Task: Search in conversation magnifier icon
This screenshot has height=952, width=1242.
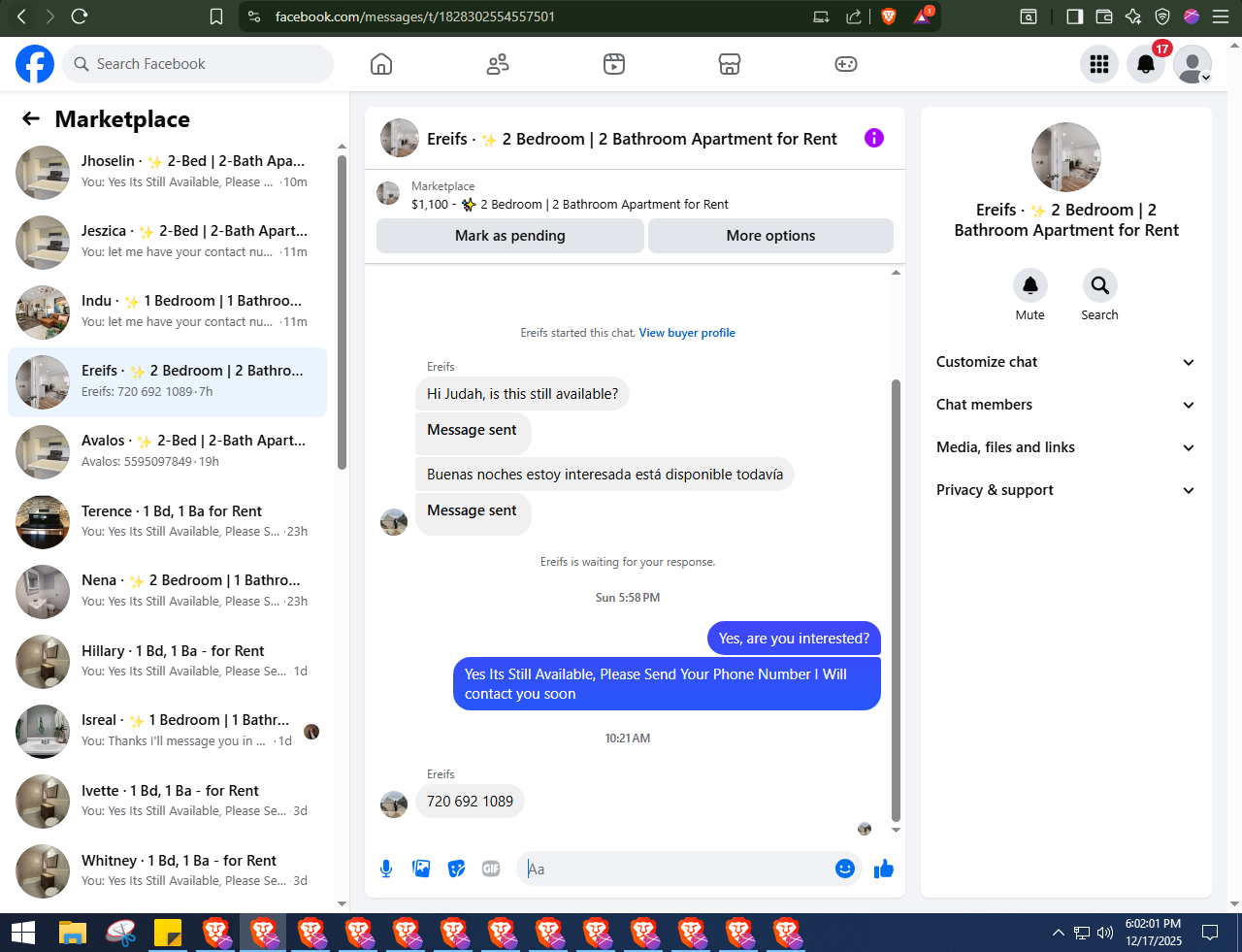Action: coord(1099,285)
